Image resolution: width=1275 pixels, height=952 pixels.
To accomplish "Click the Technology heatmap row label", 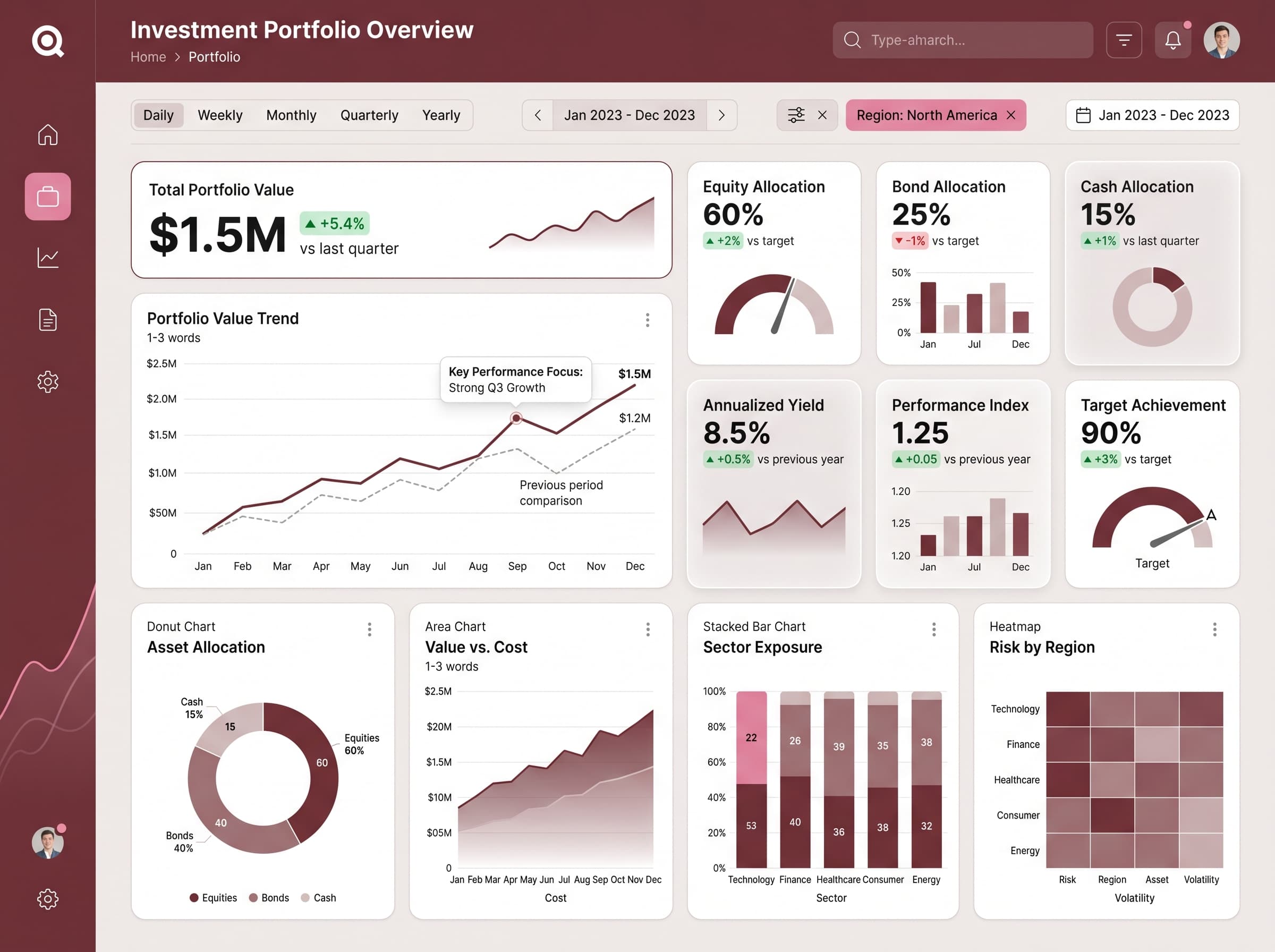I will pos(1015,709).
